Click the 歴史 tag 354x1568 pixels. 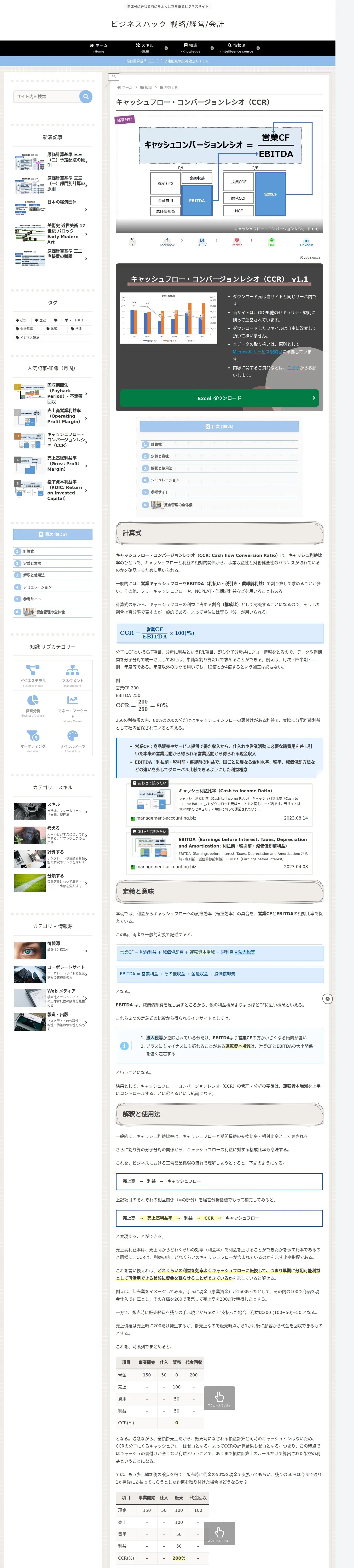pos(40,320)
